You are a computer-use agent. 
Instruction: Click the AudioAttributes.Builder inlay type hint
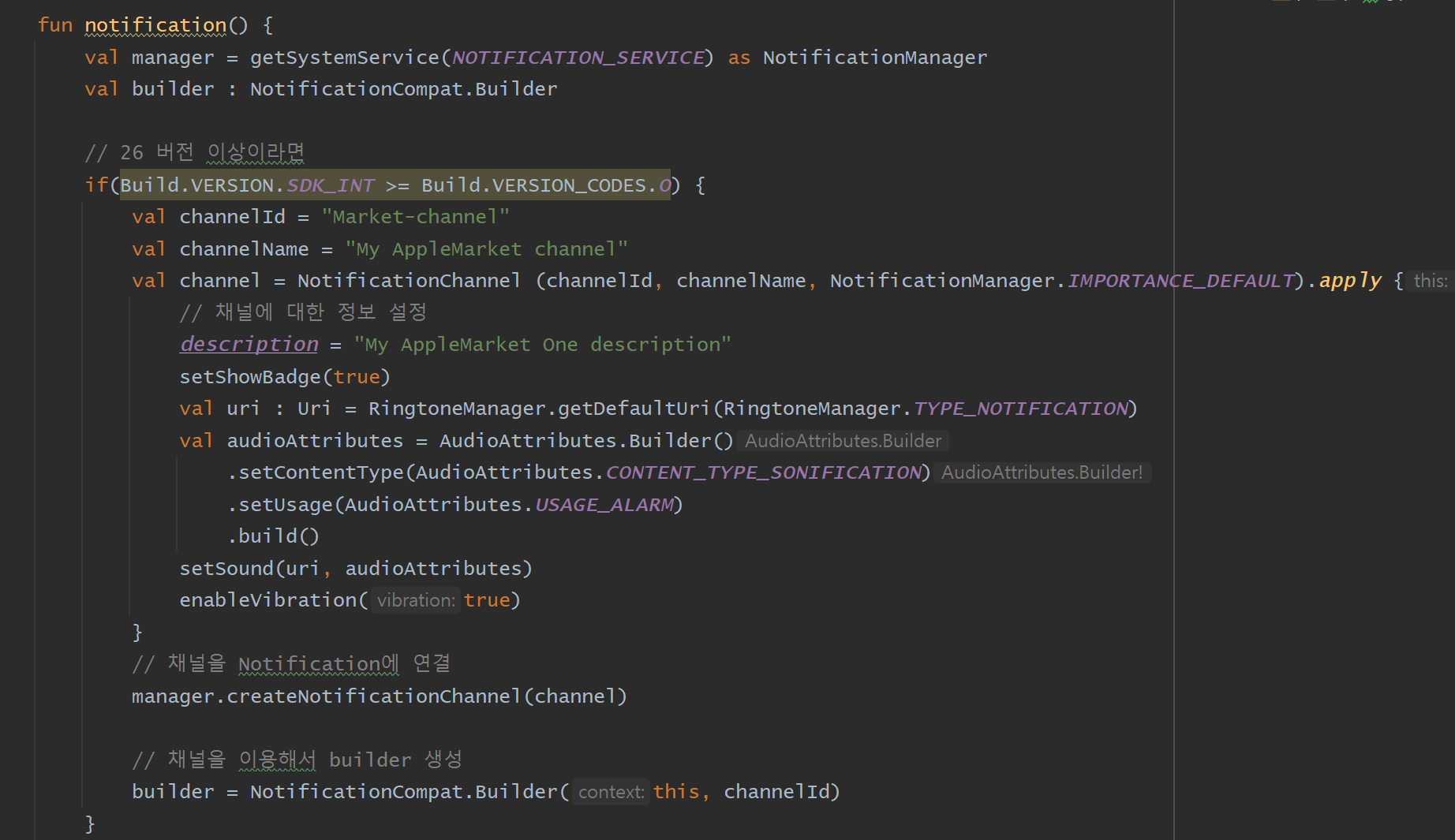(843, 441)
